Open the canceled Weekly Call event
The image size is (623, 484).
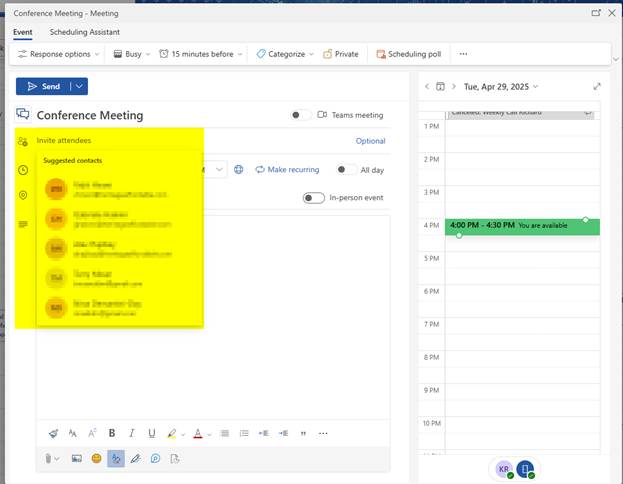[x=520, y=114]
